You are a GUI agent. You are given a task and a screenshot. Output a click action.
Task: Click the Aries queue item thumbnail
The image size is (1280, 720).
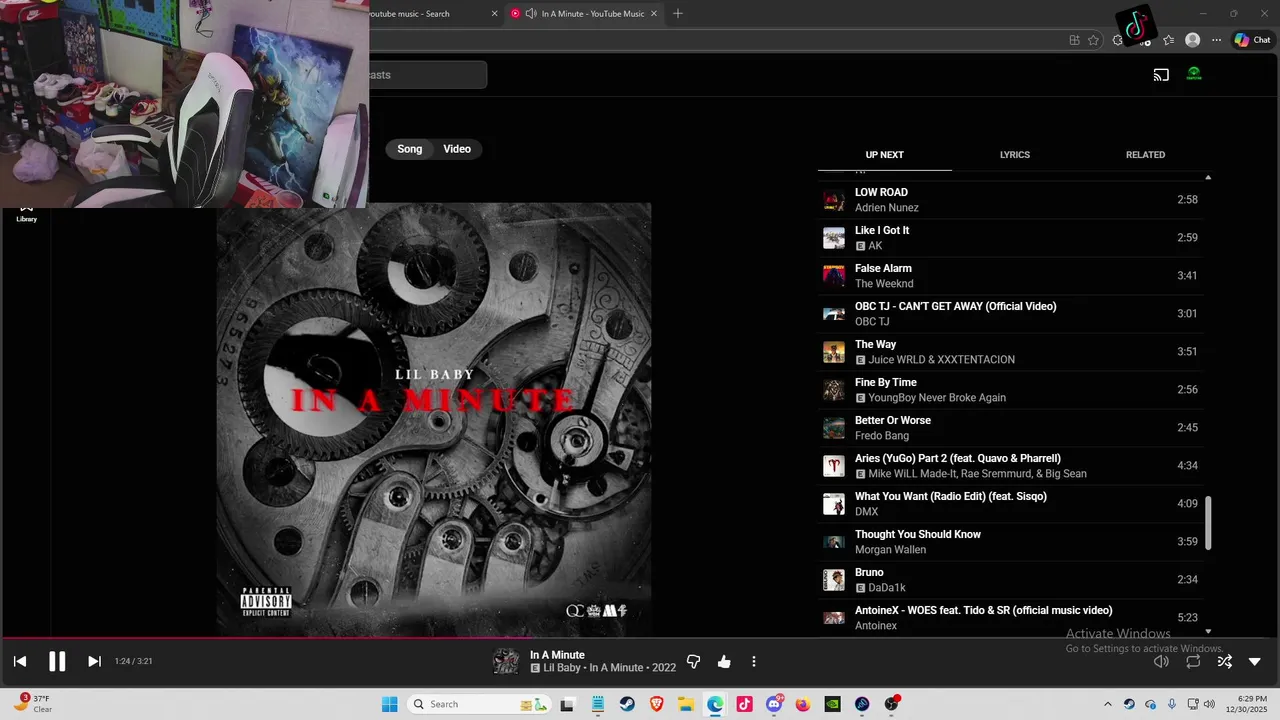coord(834,466)
